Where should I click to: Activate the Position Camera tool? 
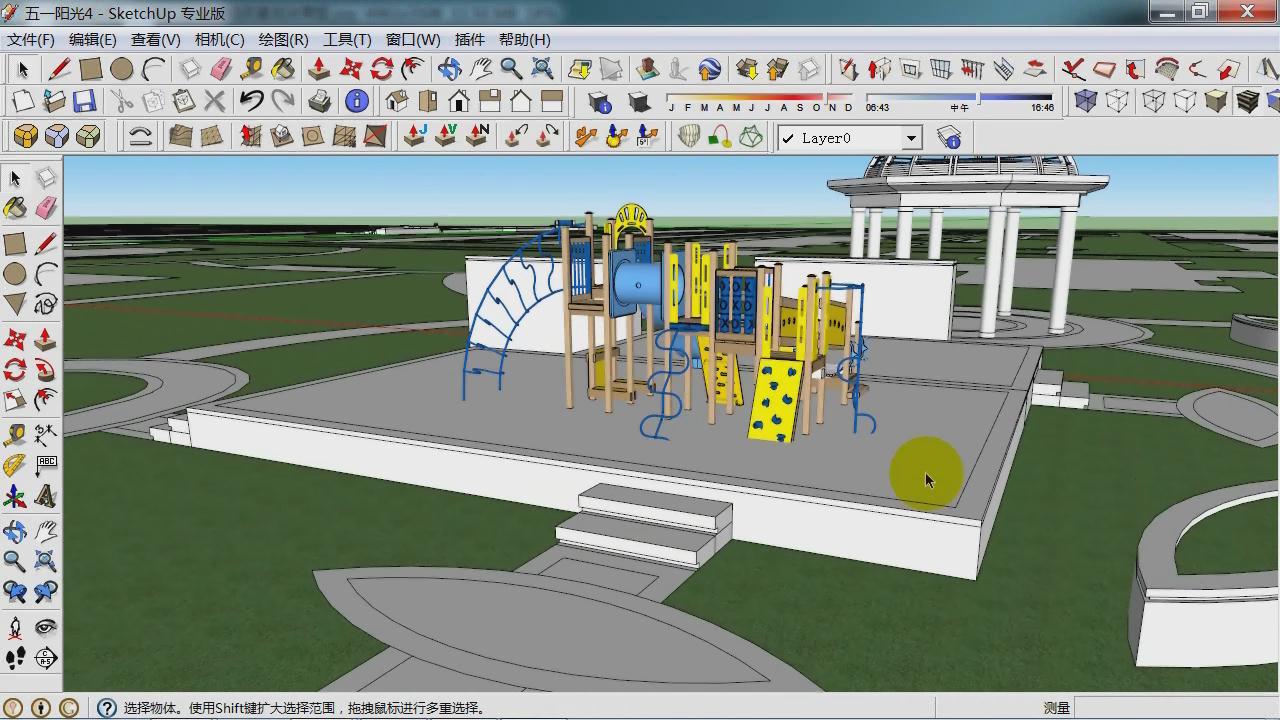(x=15, y=627)
